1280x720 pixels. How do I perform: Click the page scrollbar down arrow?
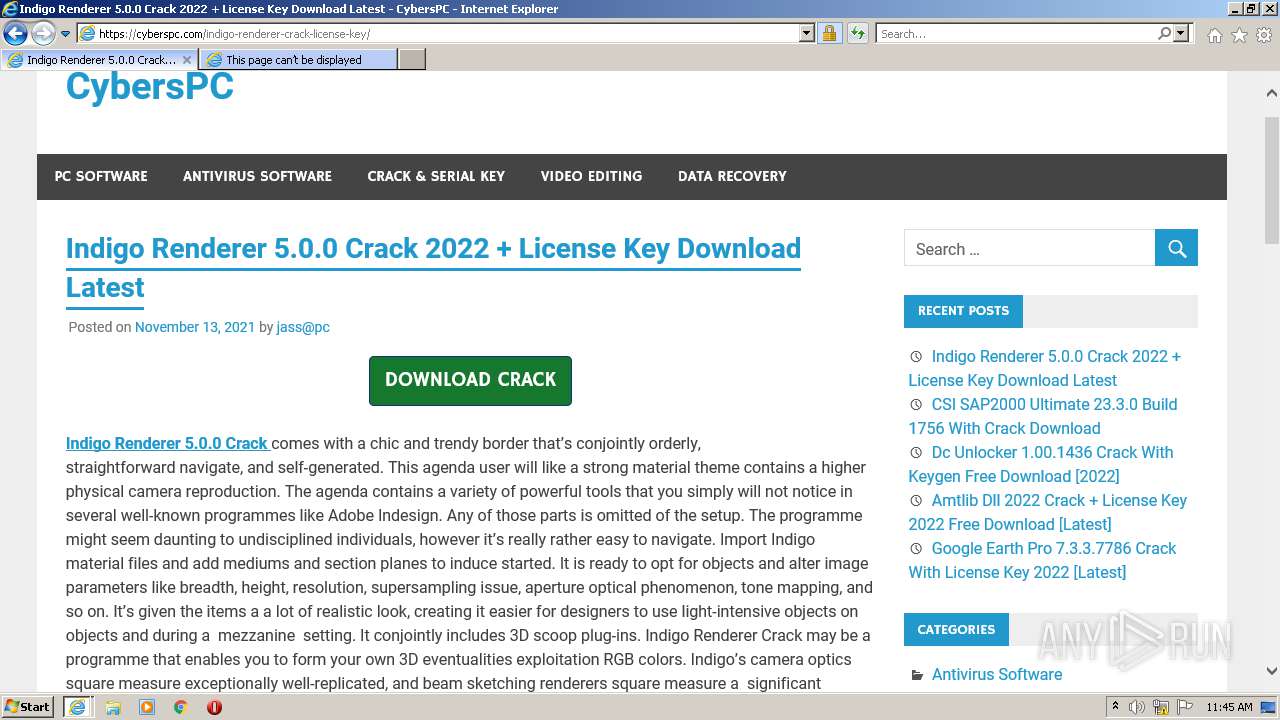[x=1271, y=672]
